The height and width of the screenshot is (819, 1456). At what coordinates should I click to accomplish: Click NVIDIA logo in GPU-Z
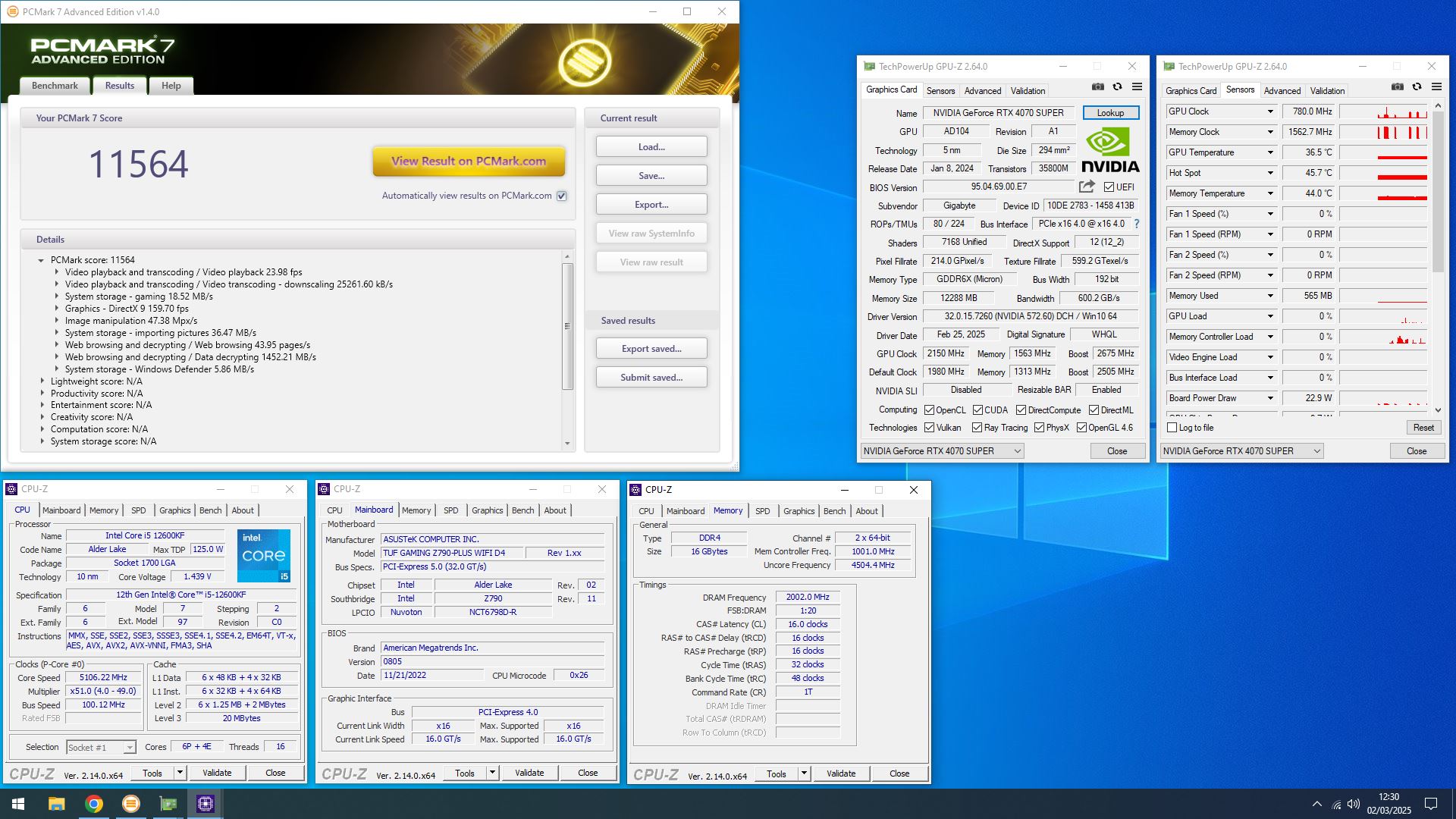point(1110,150)
